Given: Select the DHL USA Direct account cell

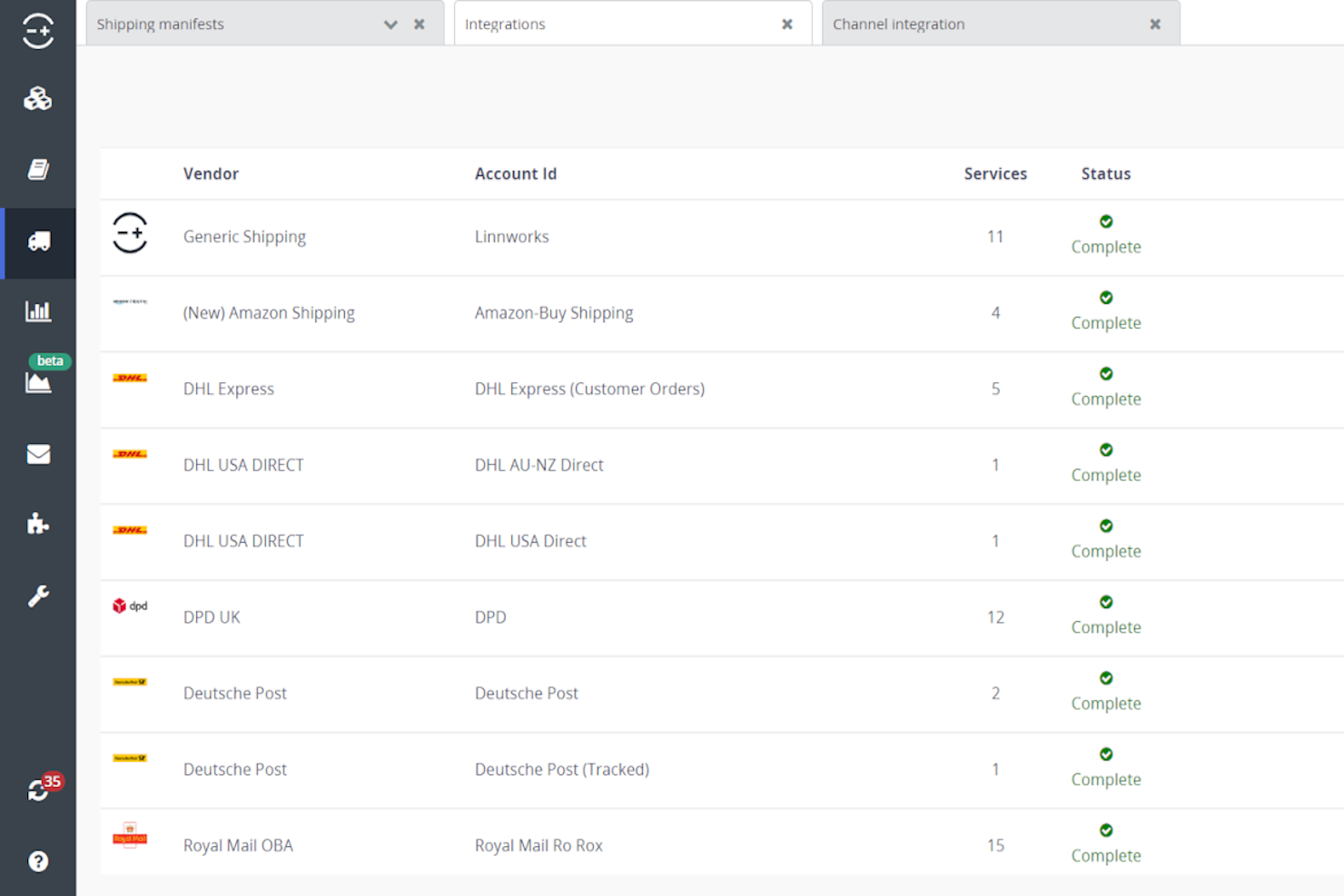Looking at the screenshot, I should tap(530, 541).
